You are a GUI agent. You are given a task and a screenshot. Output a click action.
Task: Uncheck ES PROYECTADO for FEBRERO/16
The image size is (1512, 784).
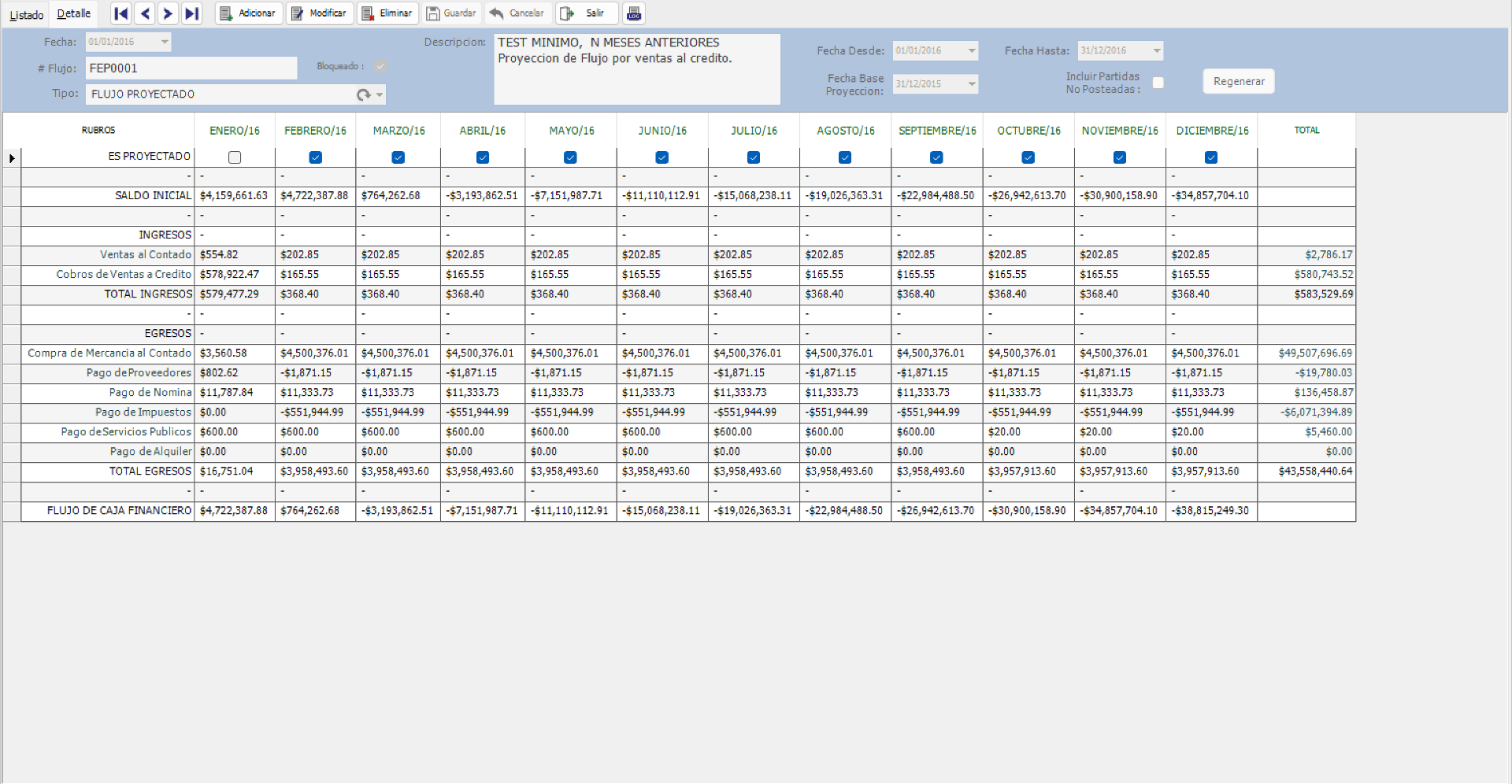coord(315,157)
